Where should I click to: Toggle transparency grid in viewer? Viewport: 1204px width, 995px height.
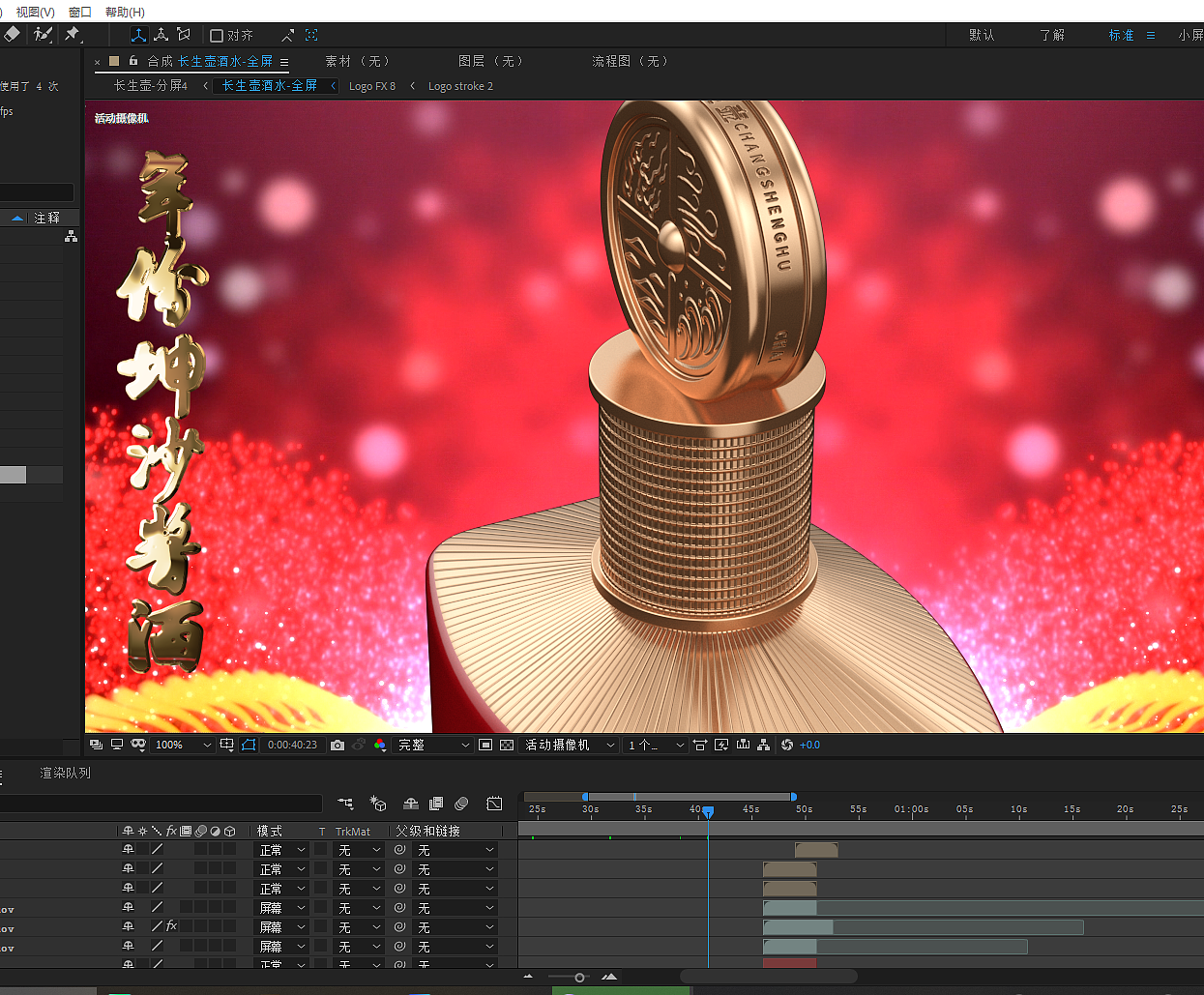click(x=507, y=745)
